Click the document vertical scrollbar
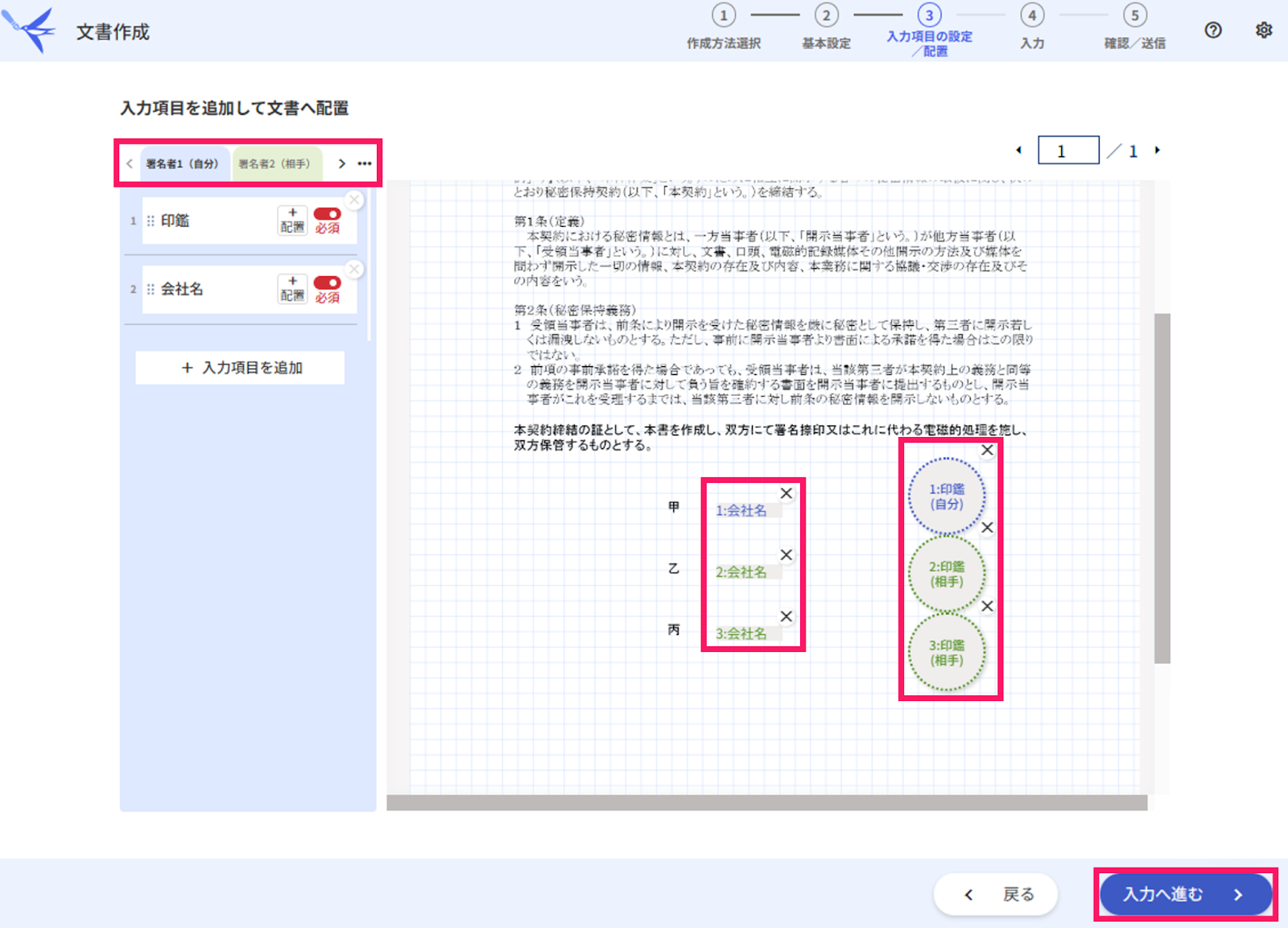Viewport: 1288px width, 928px height. point(1162,489)
